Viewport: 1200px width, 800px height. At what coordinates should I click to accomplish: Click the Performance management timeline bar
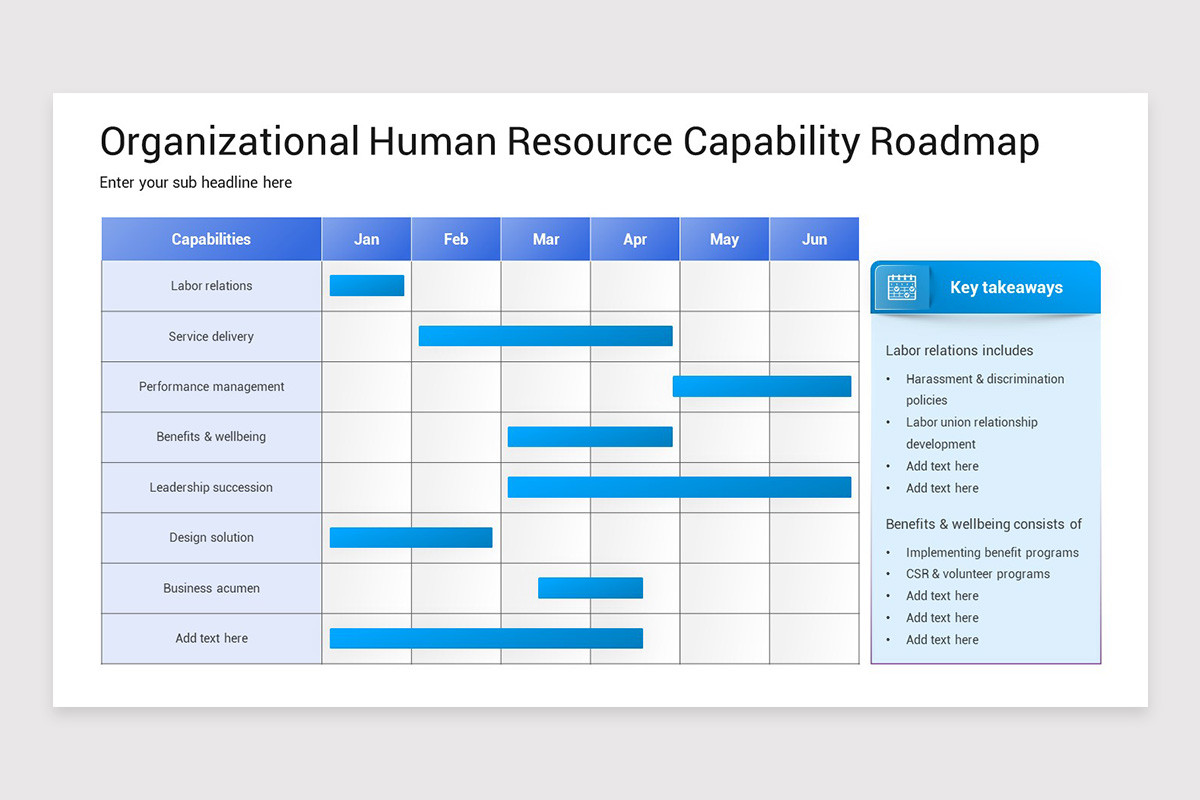[x=762, y=386]
